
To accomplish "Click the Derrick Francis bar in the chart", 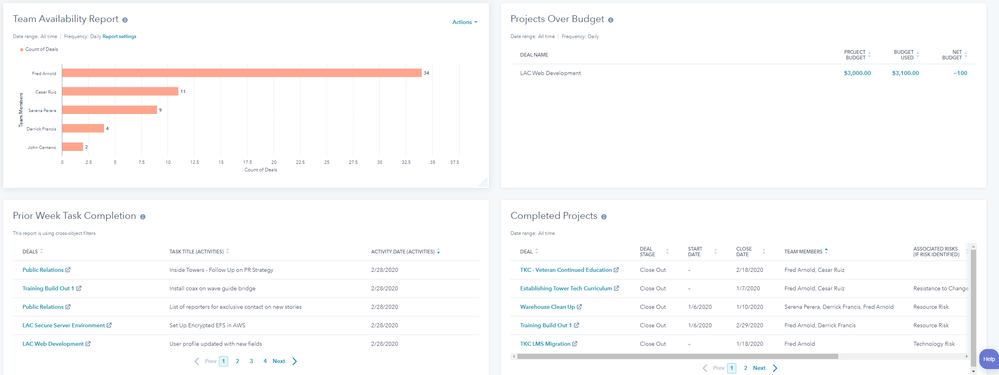I will [83, 129].
